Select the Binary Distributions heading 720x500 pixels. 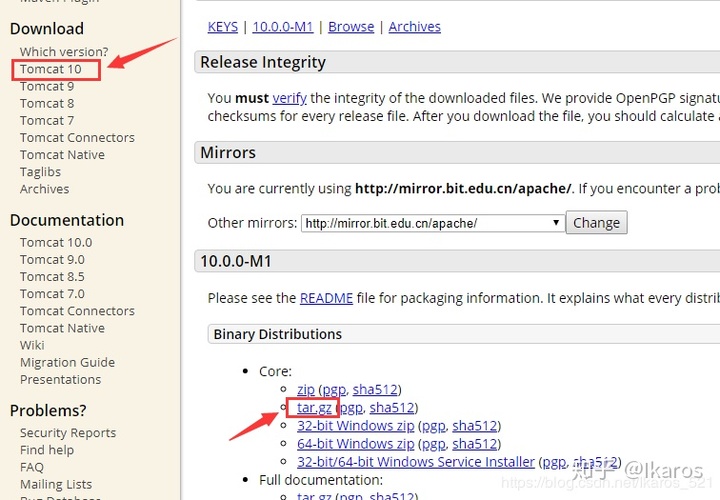(278, 334)
